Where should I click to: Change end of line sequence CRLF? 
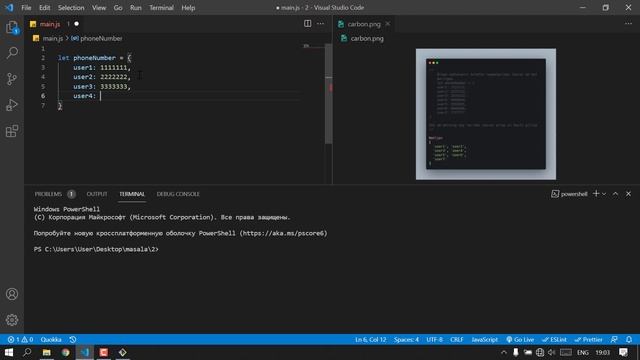click(457, 340)
